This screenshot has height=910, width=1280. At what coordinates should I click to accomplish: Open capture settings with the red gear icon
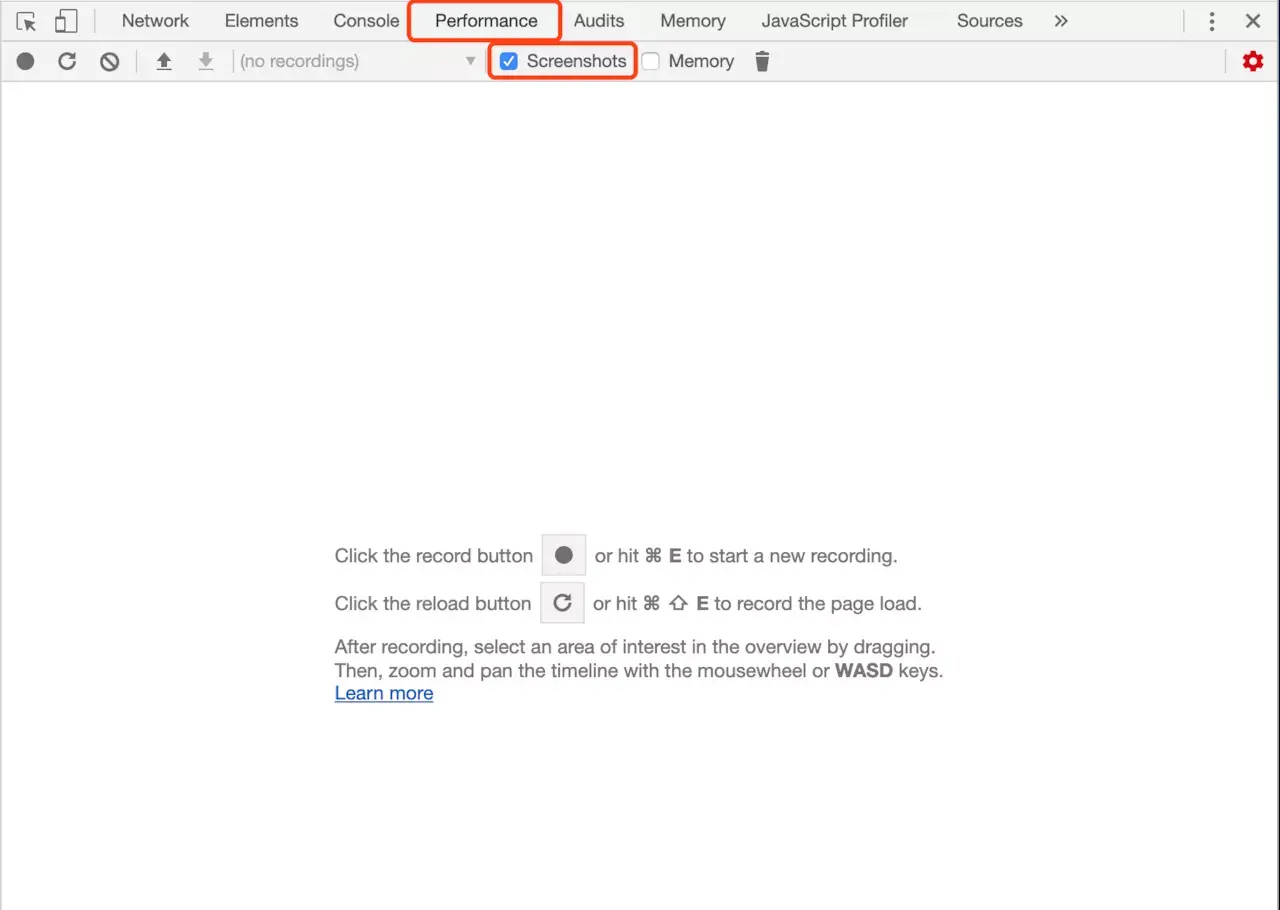point(1253,61)
